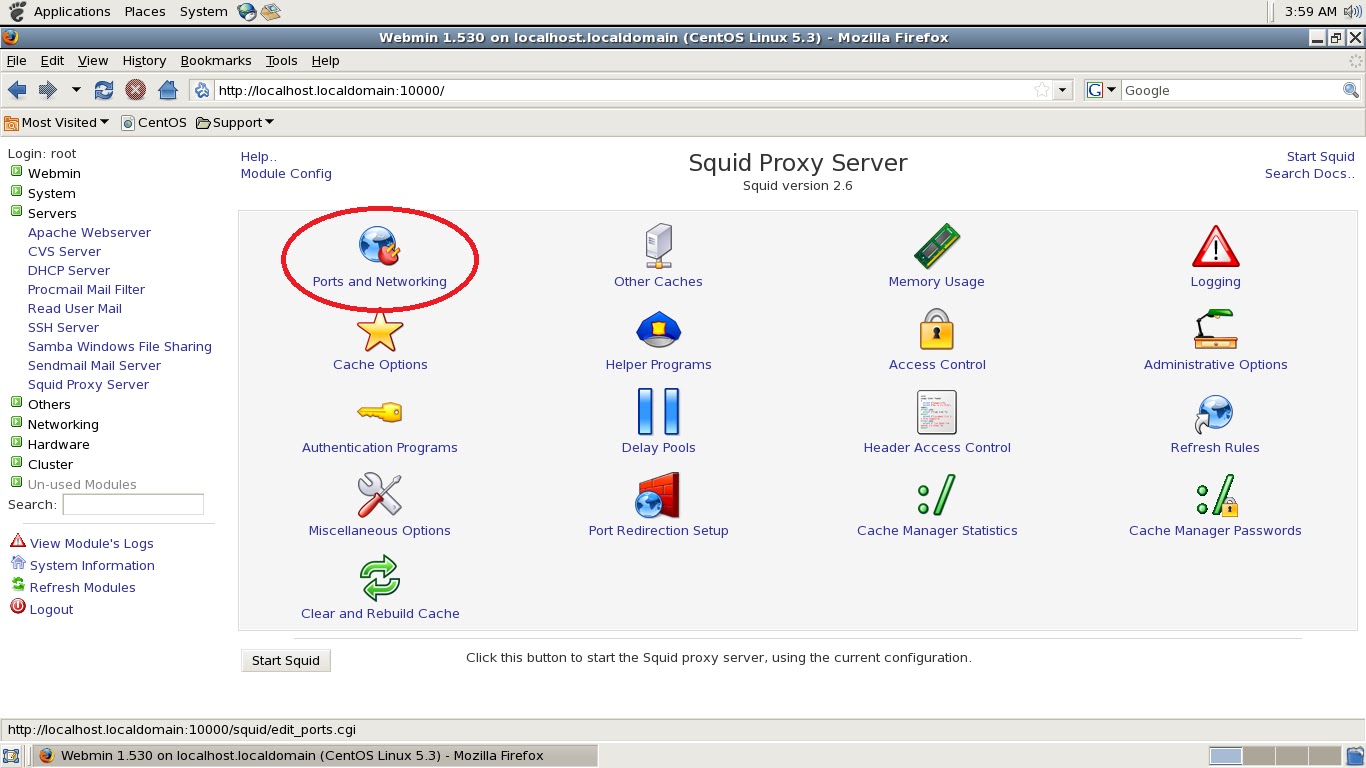The width and height of the screenshot is (1366, 768).
Task: Click the Logging warning triangle icon
Action: [x=1215, y=246]
